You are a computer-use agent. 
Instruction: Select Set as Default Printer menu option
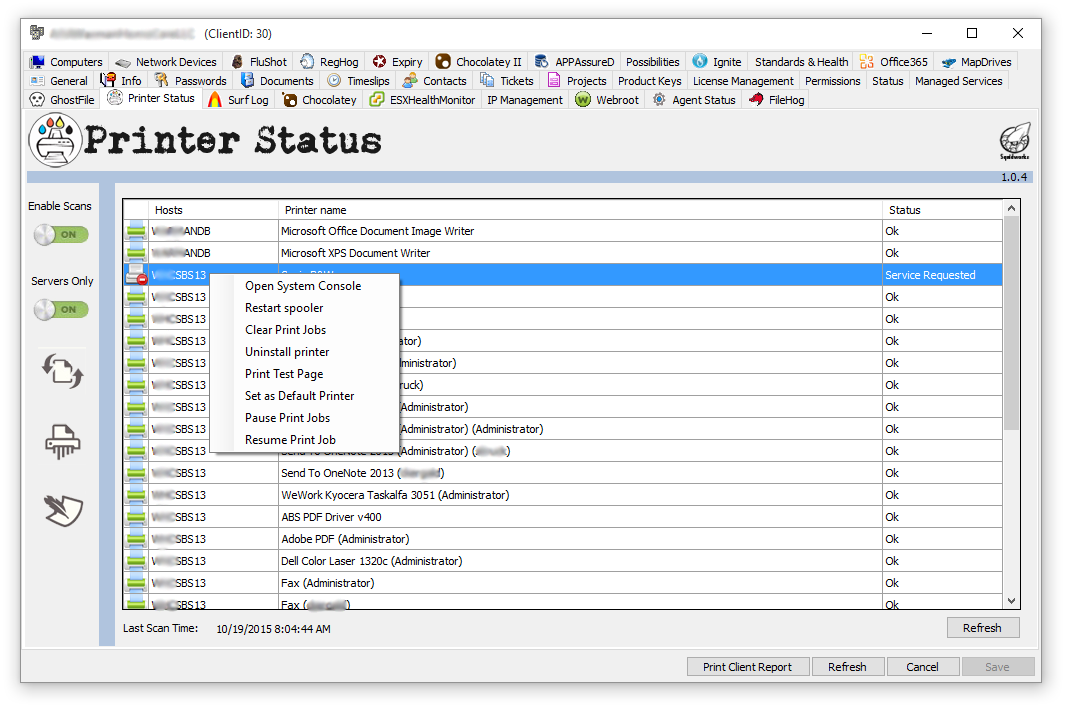299,395
